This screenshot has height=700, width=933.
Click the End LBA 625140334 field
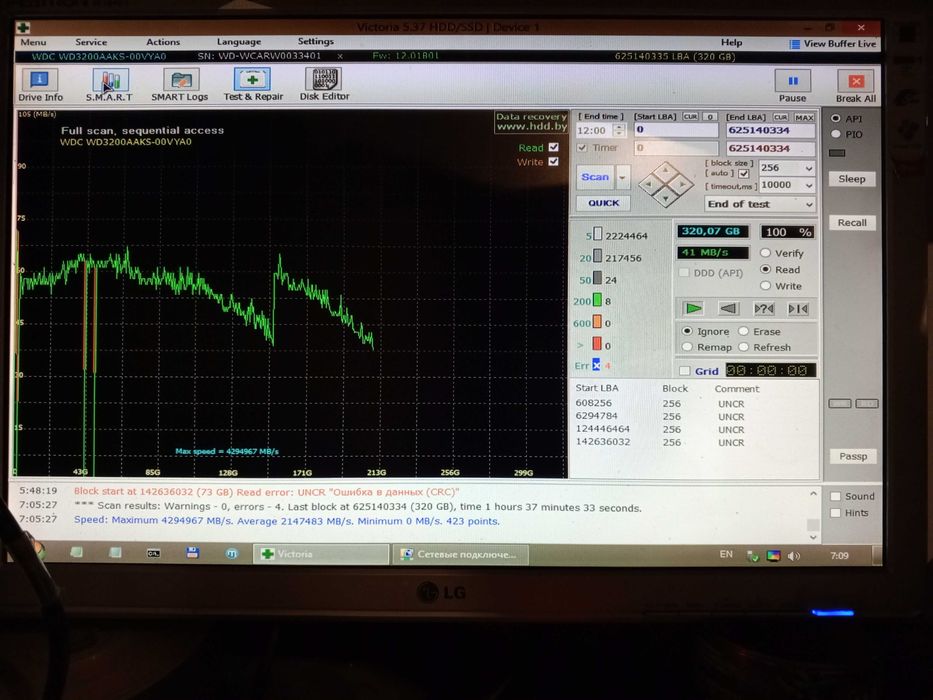[770, 130]
